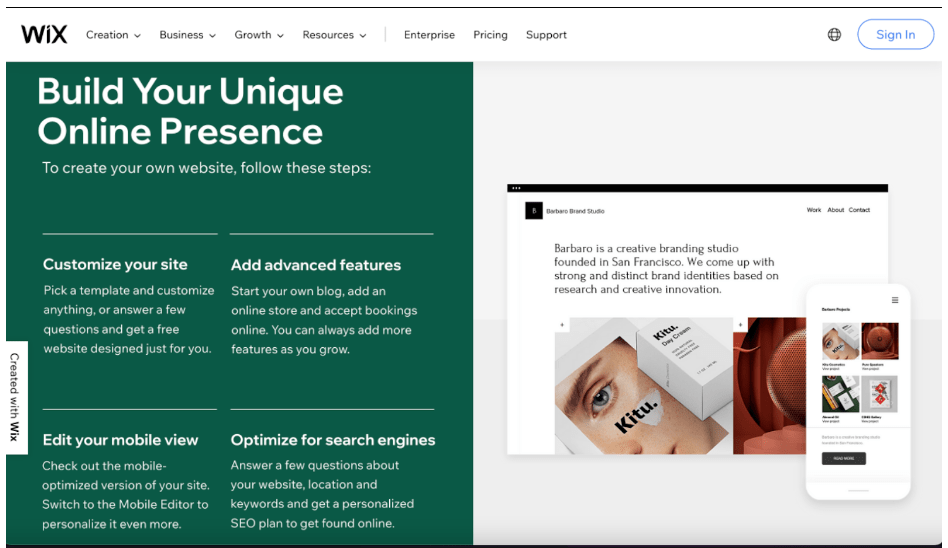Click the Barbaro Brand Studio title in preview
Viewport: 948px width, 548px height.
(x=575, y=211)
